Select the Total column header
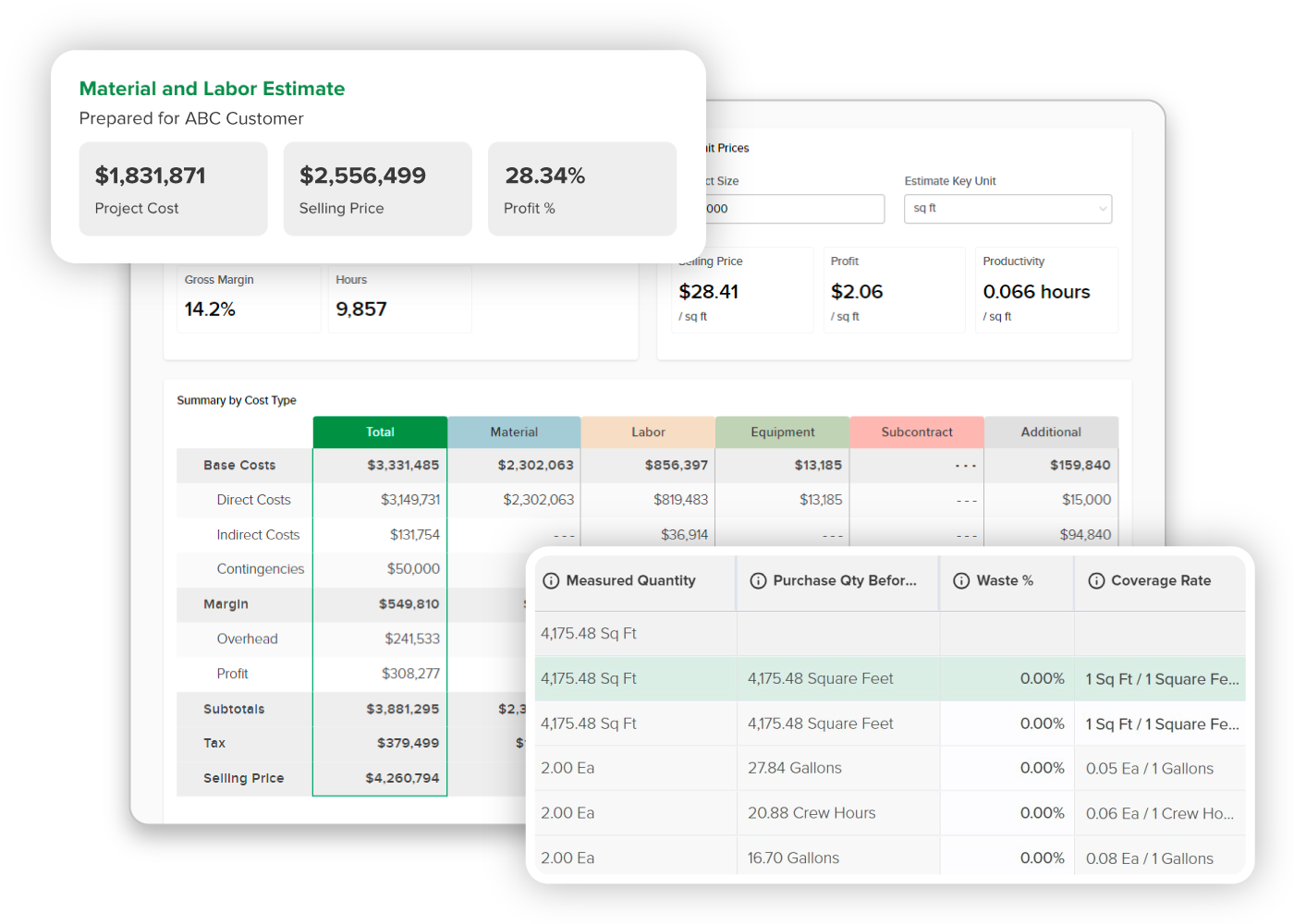Image resolution: width=1294 pixels, height=924 pixels. pos(380,432)
